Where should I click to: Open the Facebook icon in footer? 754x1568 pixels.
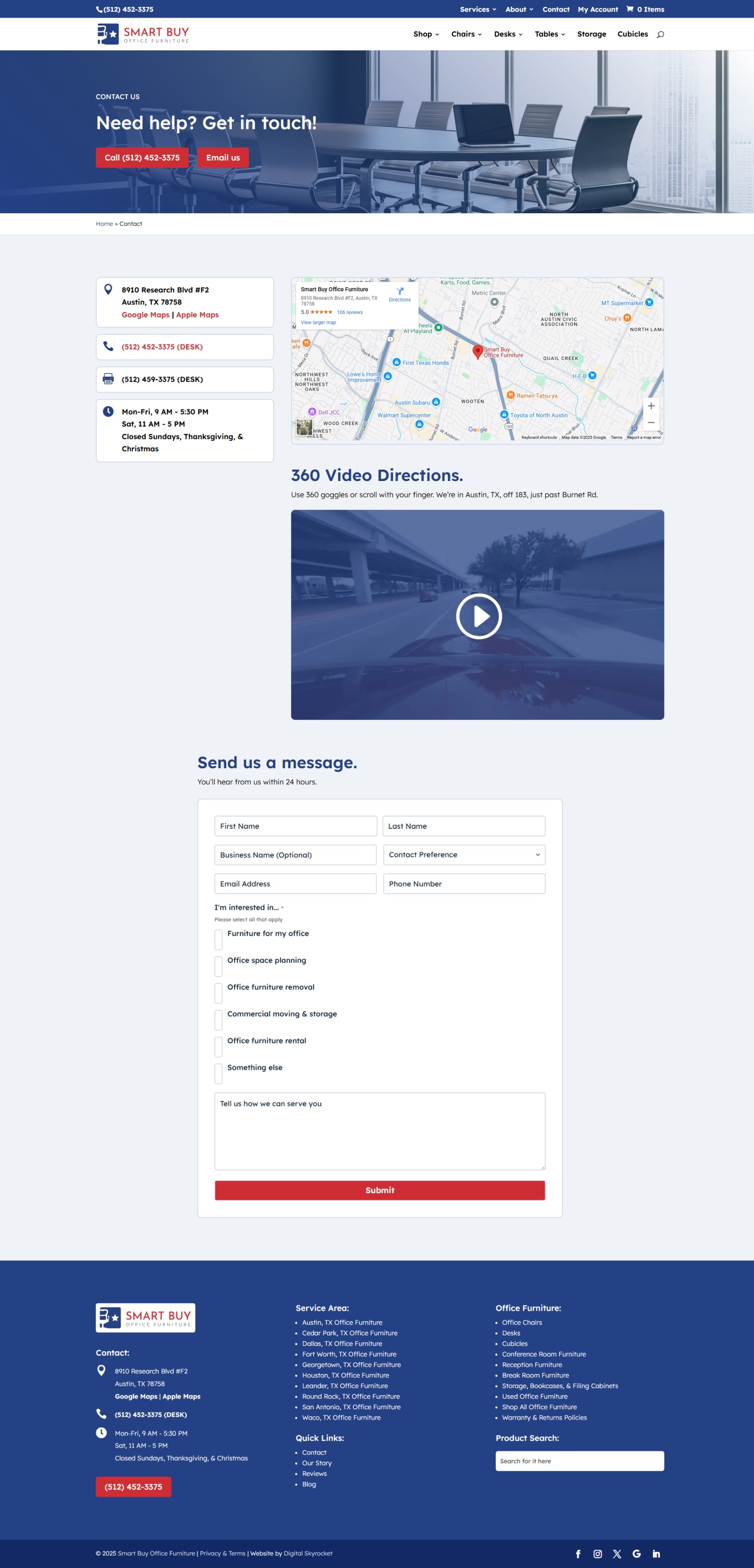pos(578,1553)
